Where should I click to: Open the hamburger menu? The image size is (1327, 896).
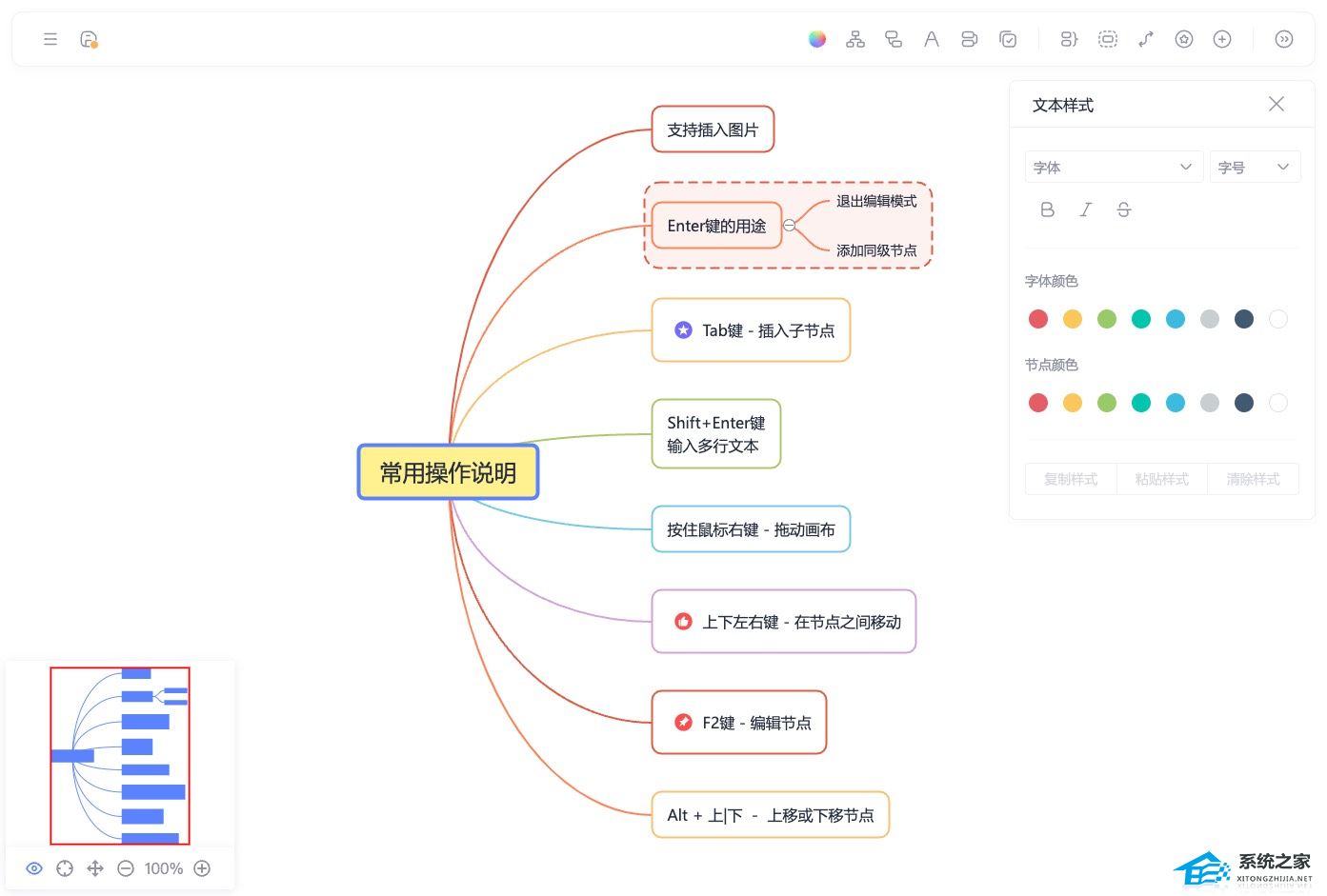point(50,39)
